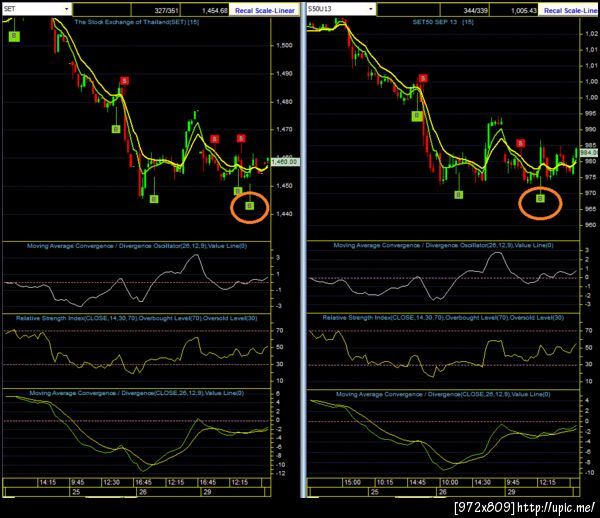Screen dimensions: 600x518
Task: Select the 327/351 field in the SET toolbar
Action: pyautogui.click(x=166, y=11)
